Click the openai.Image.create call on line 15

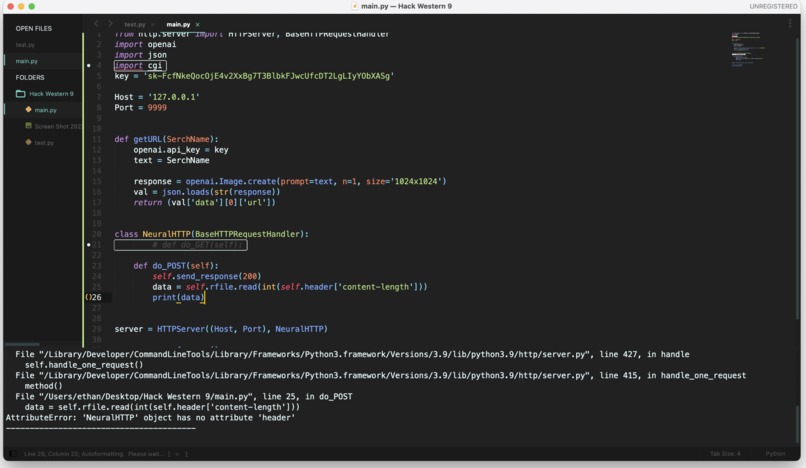(316, 181)
